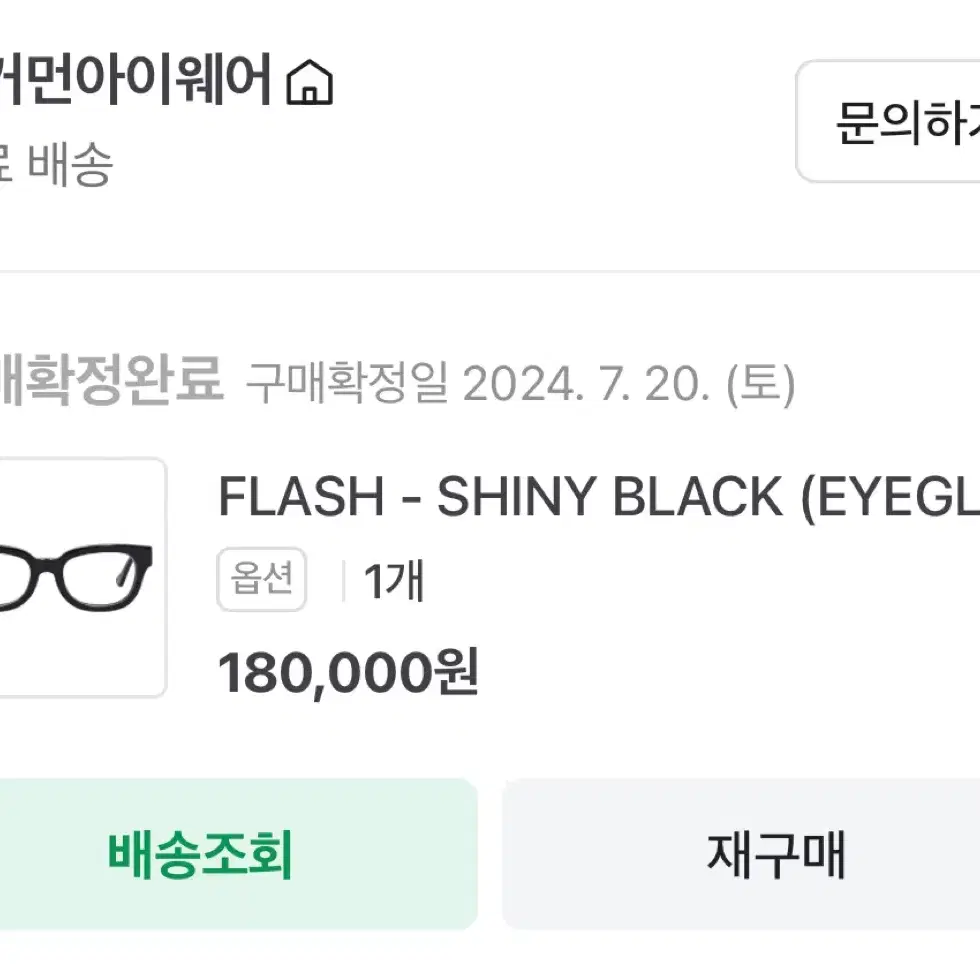Open the store home icon
Image resolution: width=980 pixels, height=980 pixels.
click(309, 82)
